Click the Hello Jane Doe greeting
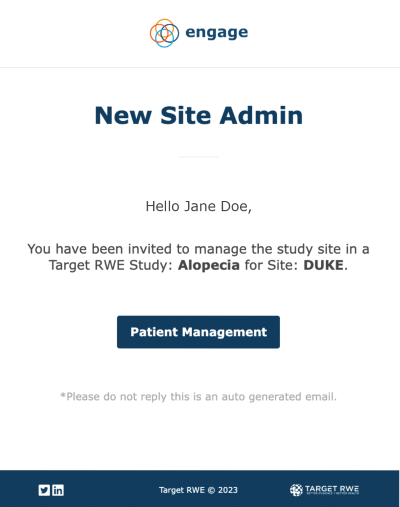The height and width of the screenshot is (507, 400). click(x=199, y=207)
